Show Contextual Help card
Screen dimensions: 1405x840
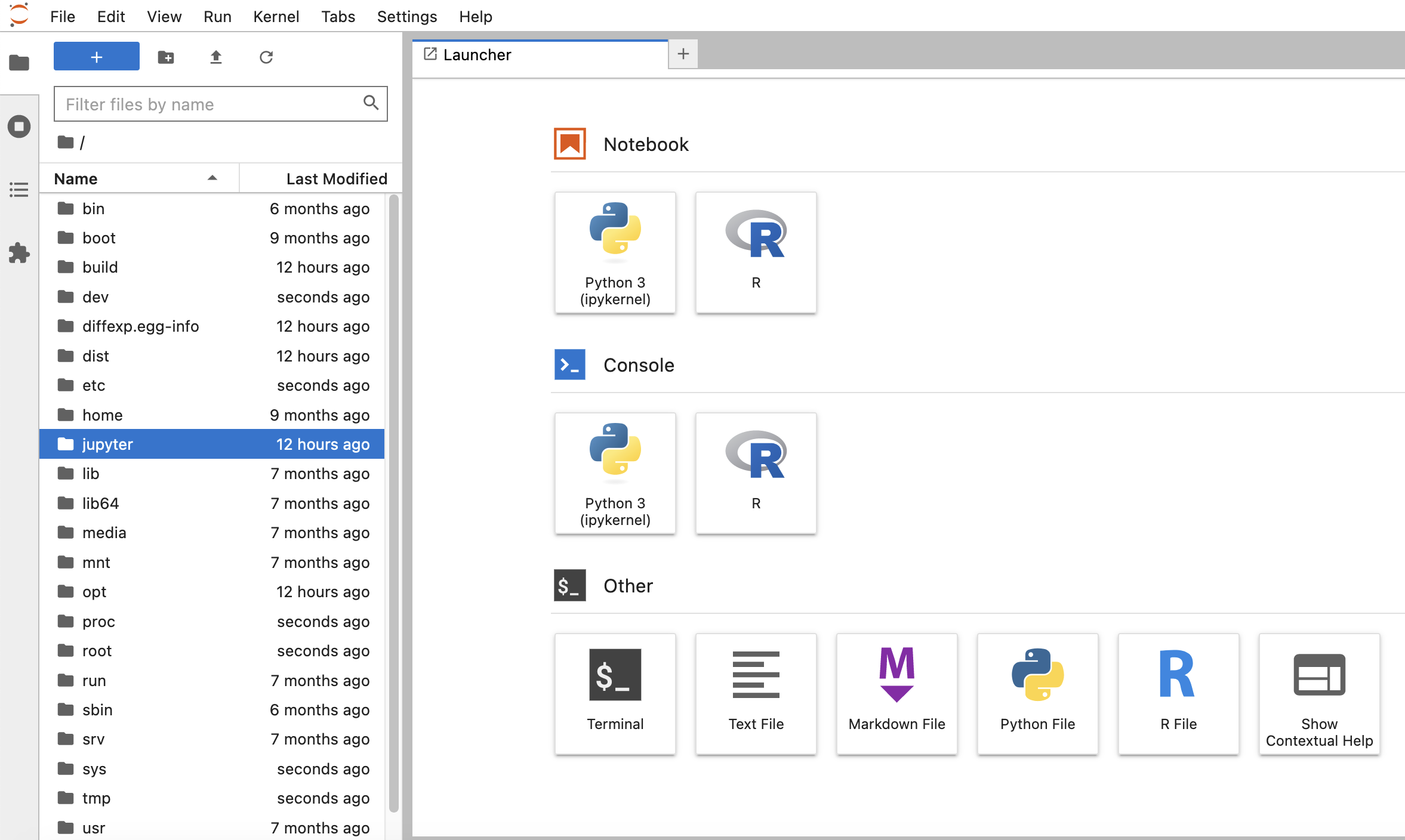(x=1319, y=693)
